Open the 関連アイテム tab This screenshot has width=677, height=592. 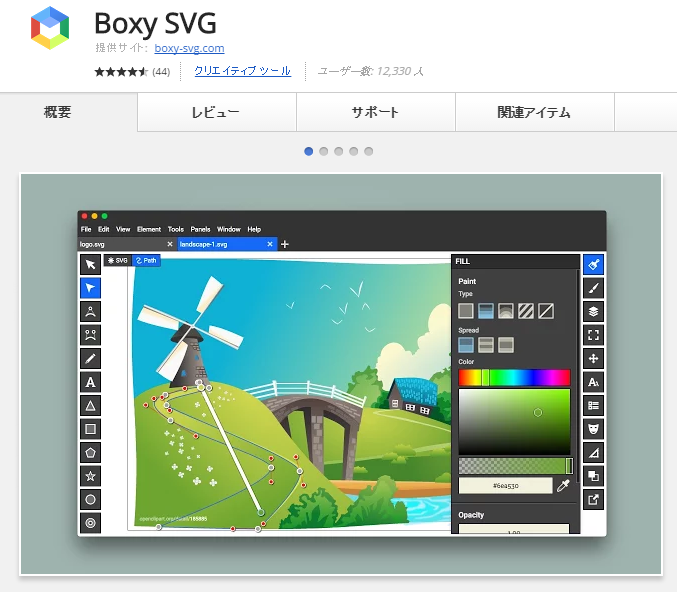pos(535,112)
